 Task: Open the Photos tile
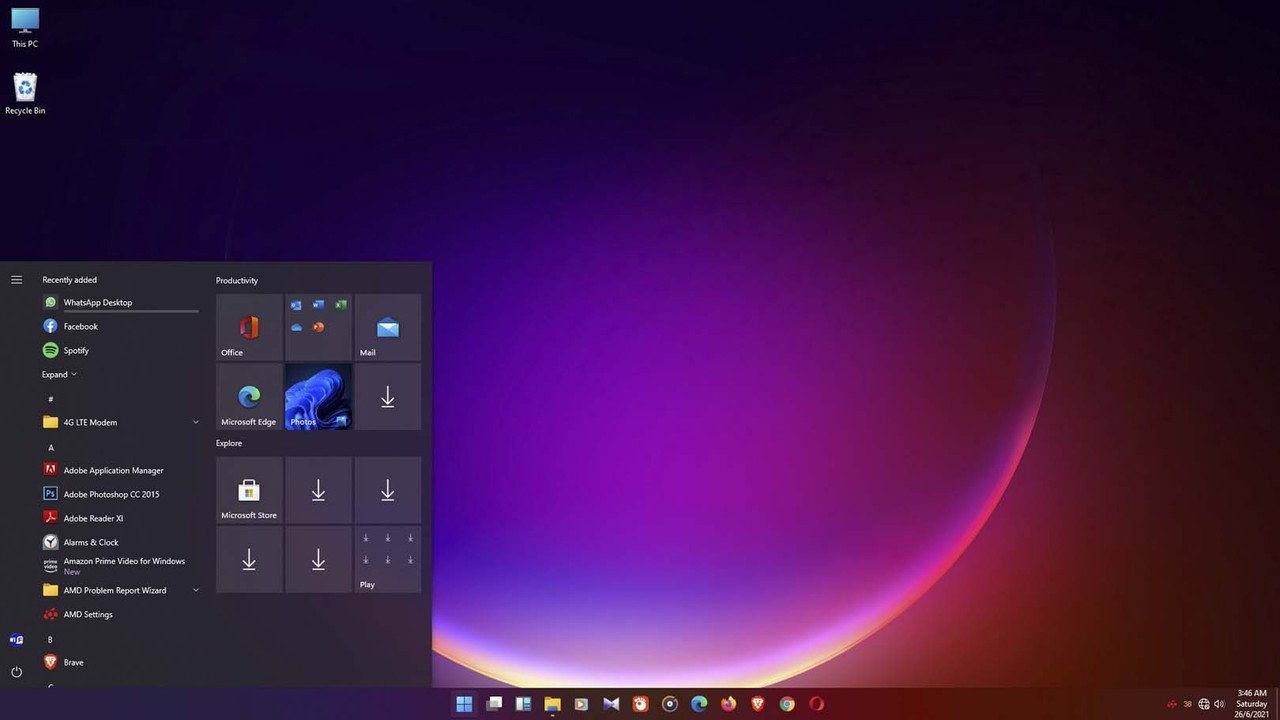point(318,396)
